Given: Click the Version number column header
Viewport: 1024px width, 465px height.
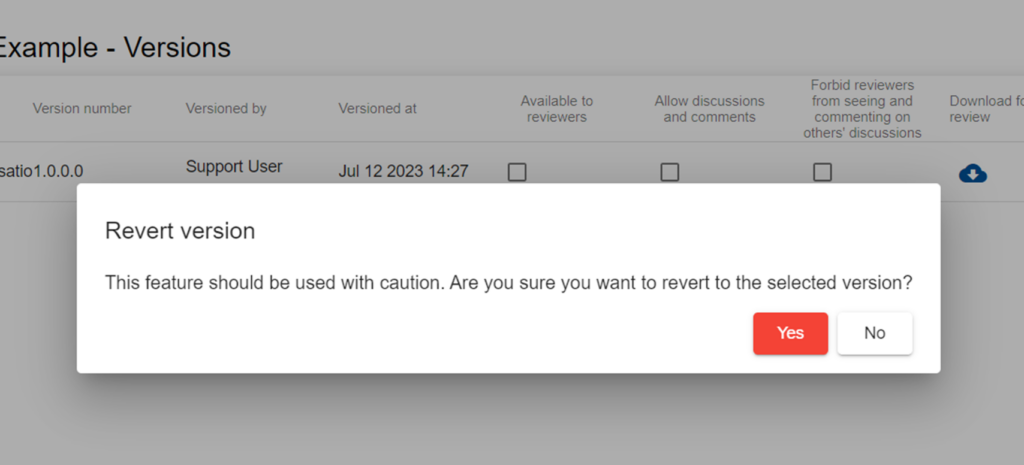Looking at the screenshot, I should coord(82,108).
